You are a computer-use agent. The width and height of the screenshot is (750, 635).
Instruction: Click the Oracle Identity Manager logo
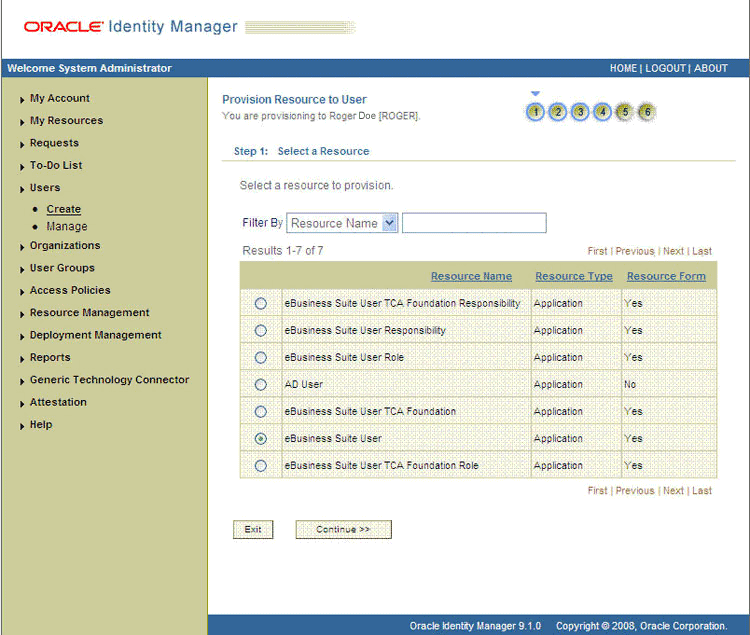[131, 26]
